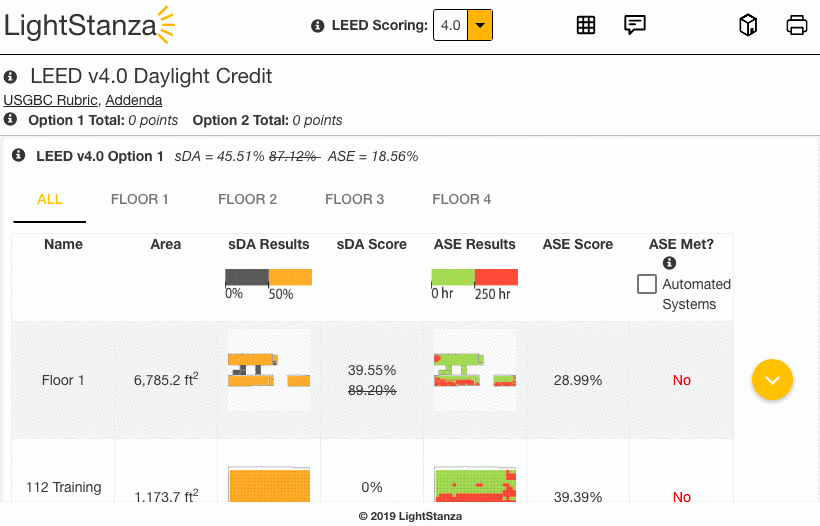Click the sDA = 45.51% summary value

tap(220, 156)
